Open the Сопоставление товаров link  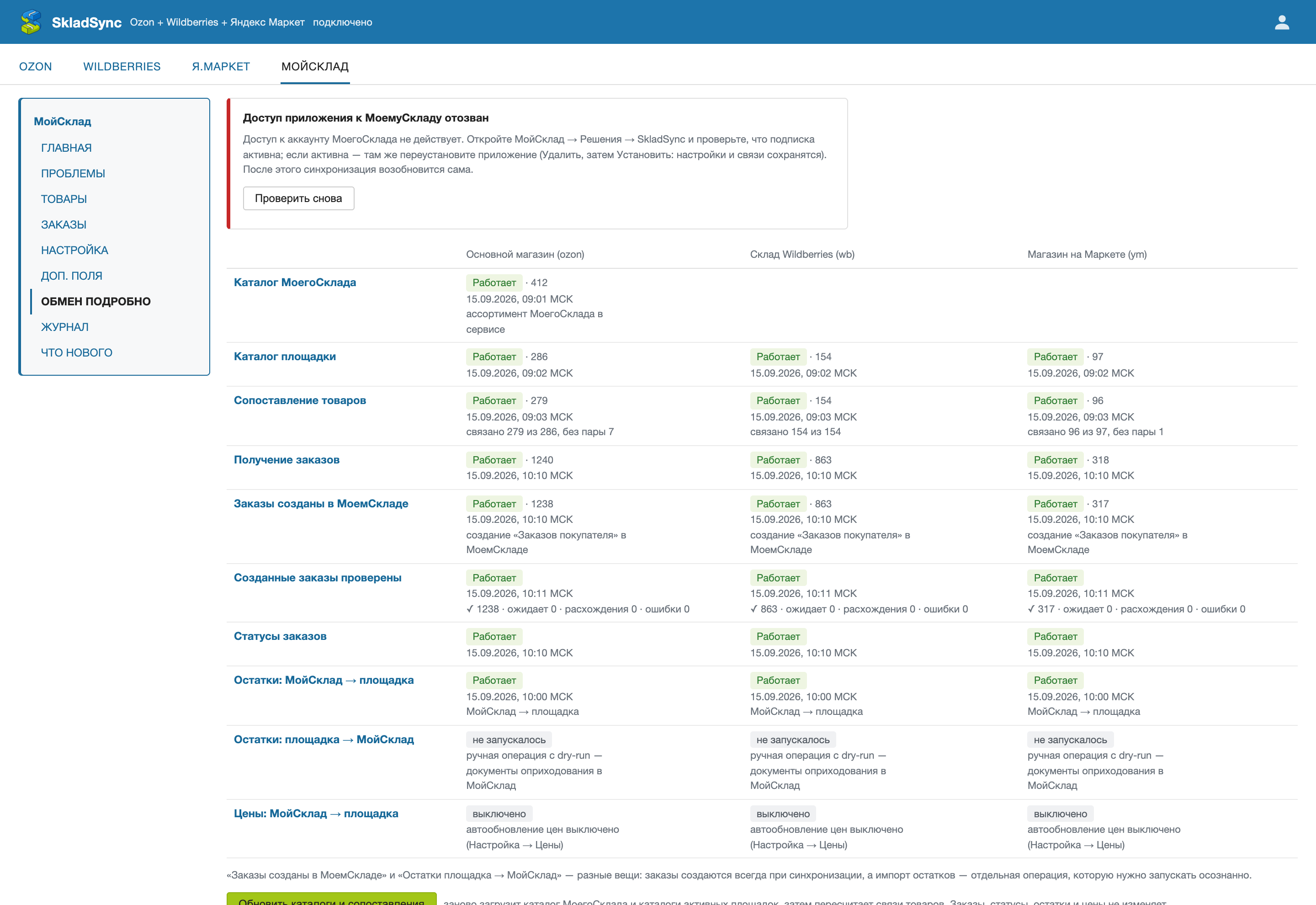pyautogui.click(x=300, y=400)
